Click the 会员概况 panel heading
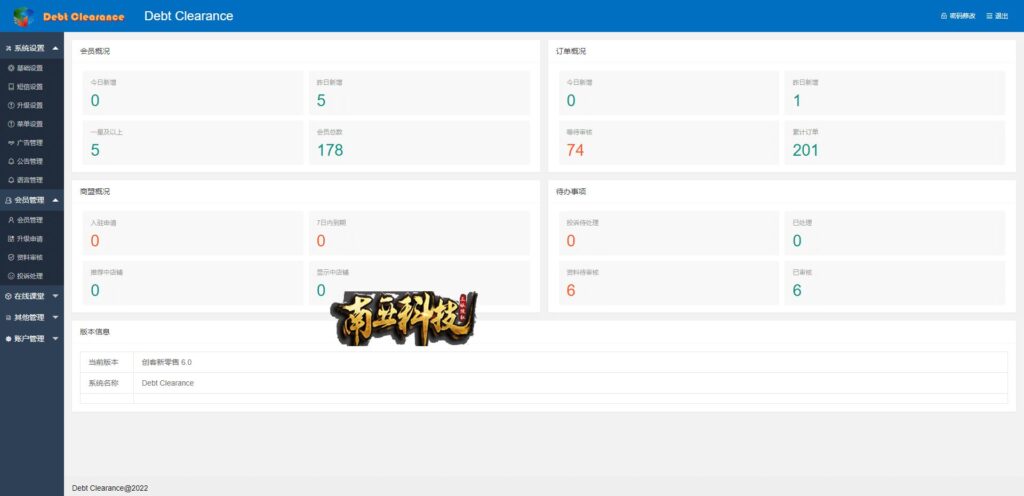Viewport: 1024px width, 496px height. (95, 51)
